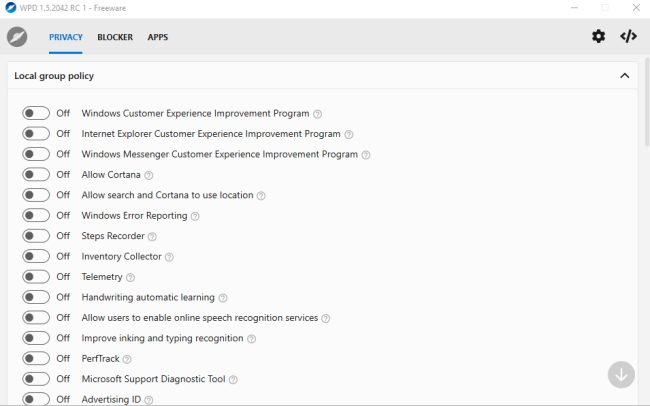Click the Handwriting automatic learning label
The width and height of the screenshot is (650, 406).
click(148, 297)
